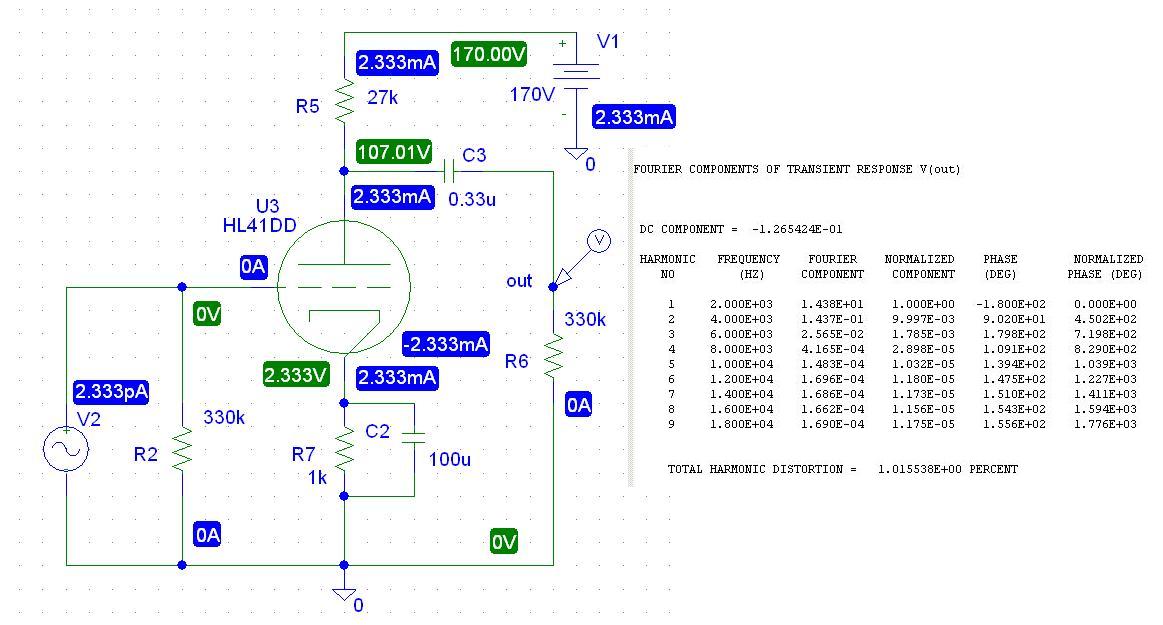Image resolution: width=1163 pixels, height=625 pixels.
Task: Click the V2 AC voltage source symbol
Action: tap(66, 449)
